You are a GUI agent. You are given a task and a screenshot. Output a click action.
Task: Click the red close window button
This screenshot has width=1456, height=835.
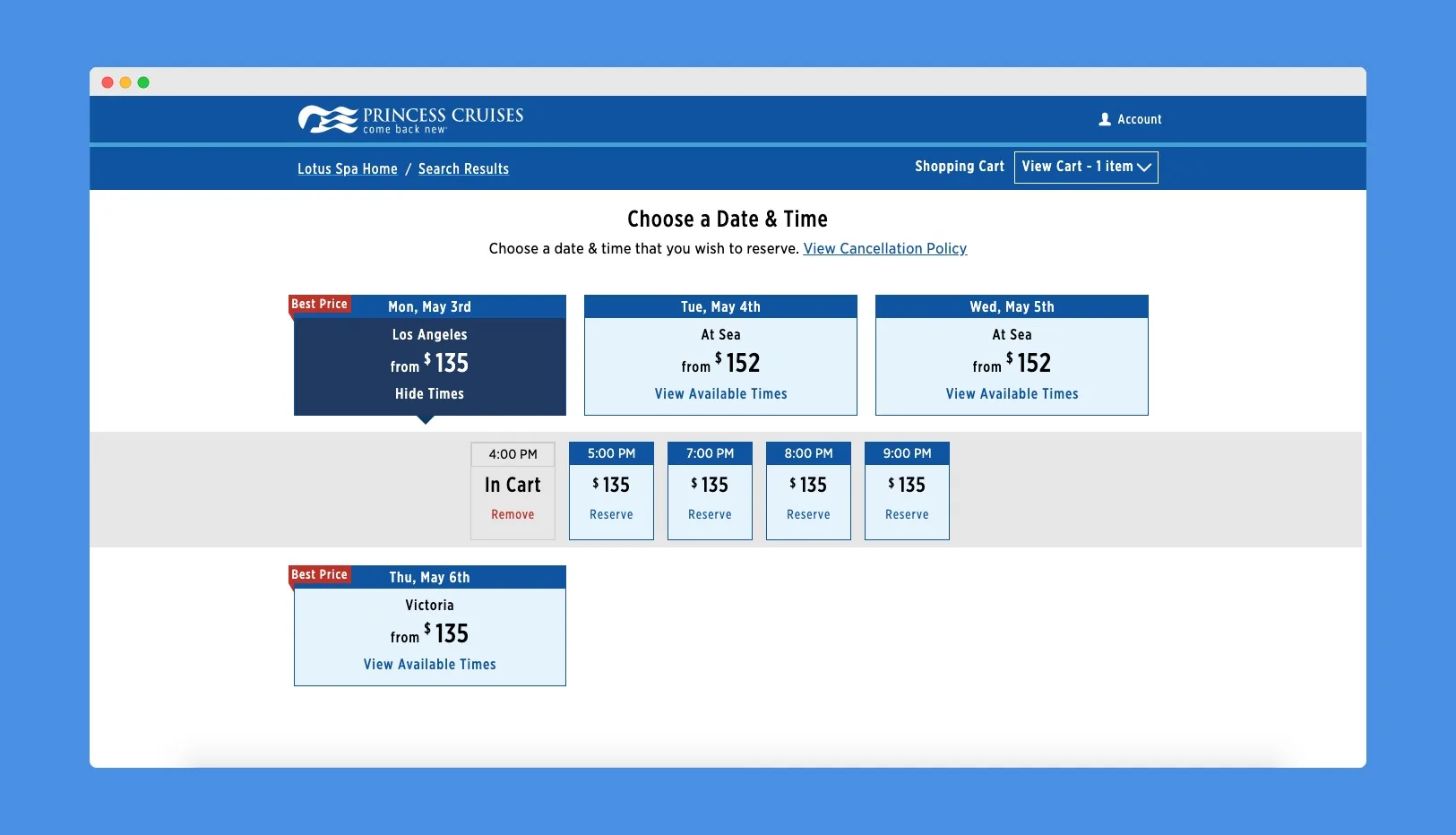pos(108,82)
